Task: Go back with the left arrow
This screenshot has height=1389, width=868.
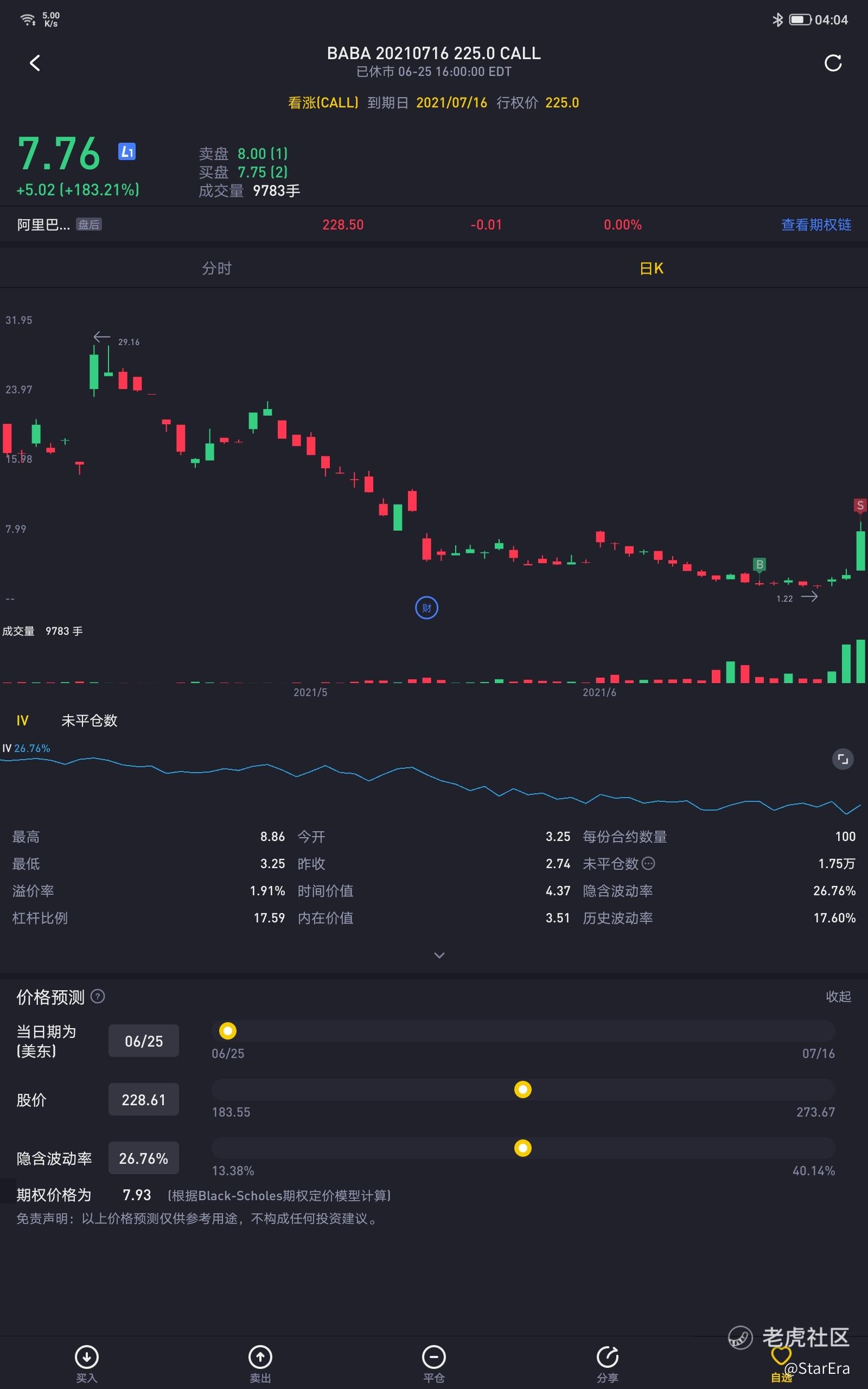Action: click(x=35, y=62)
